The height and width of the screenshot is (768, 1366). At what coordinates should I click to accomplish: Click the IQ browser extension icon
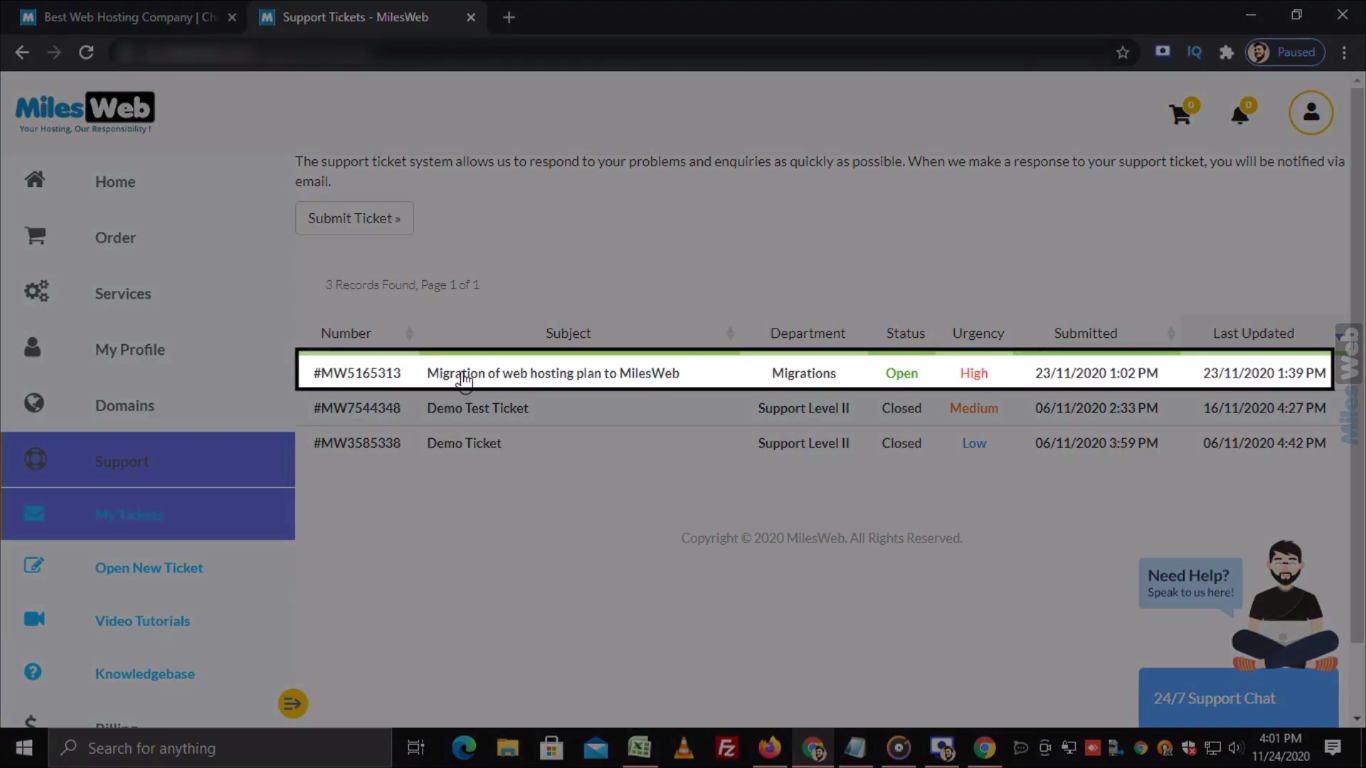(x=1194, y=52)
